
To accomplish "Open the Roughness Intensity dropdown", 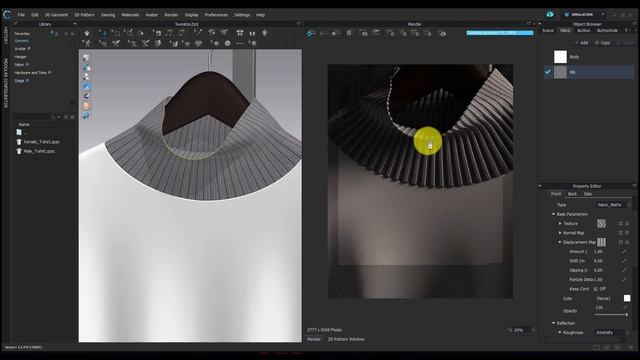I will click(x=613, y=332).
